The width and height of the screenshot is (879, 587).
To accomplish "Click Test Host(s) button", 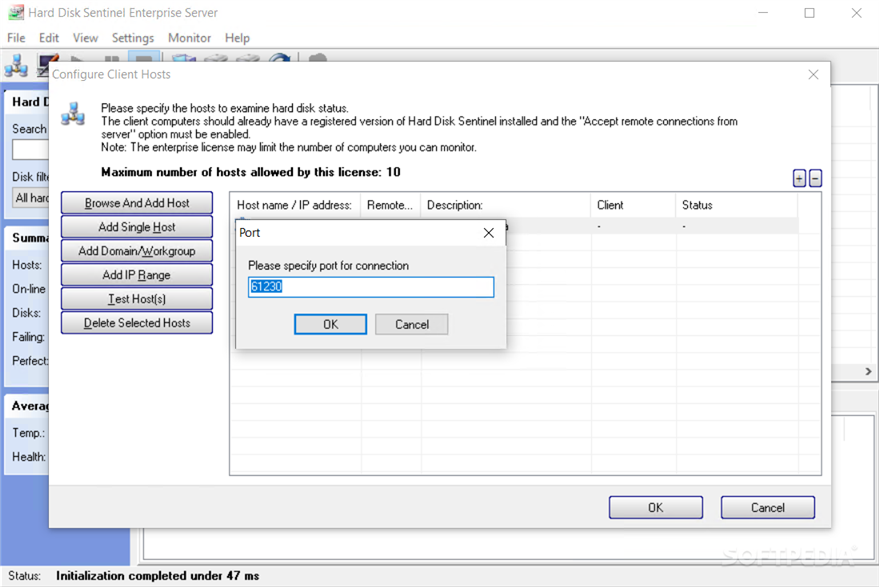I will click(137, 299).
